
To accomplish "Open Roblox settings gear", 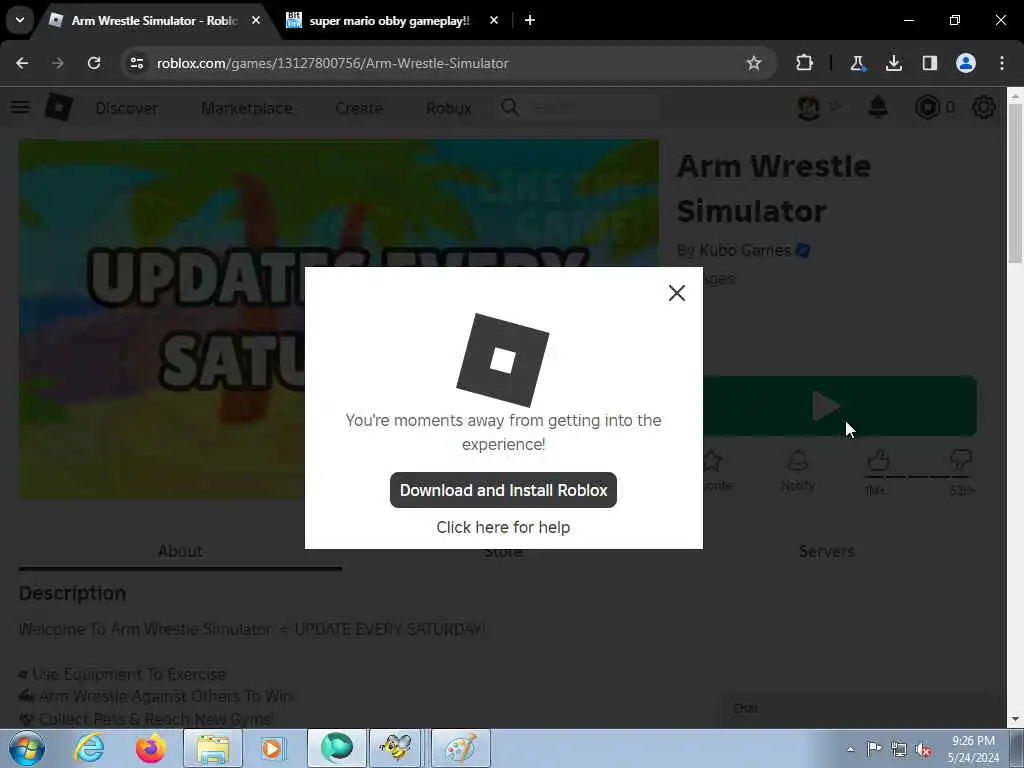I will pos(983,107).
